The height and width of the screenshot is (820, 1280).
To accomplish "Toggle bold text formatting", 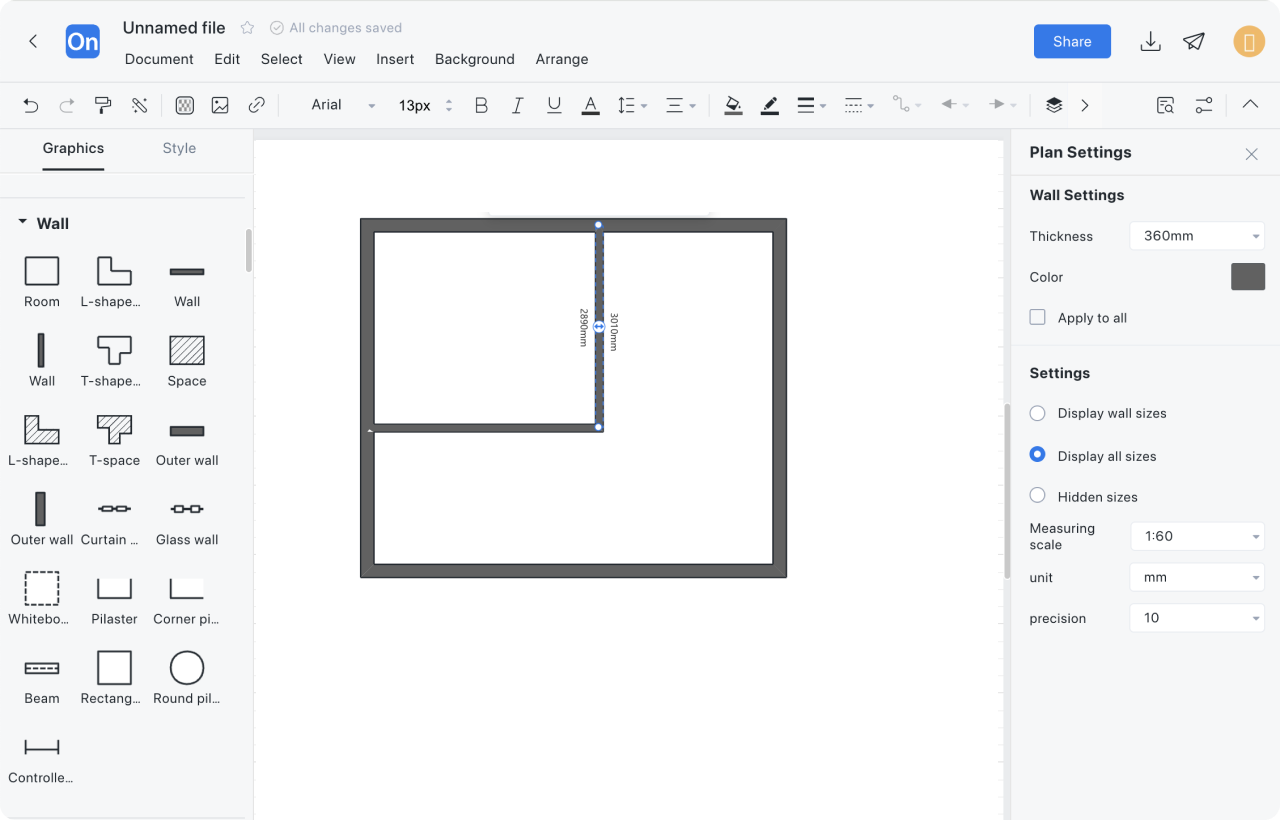I will pyautogui.click(x=481, y=105).
